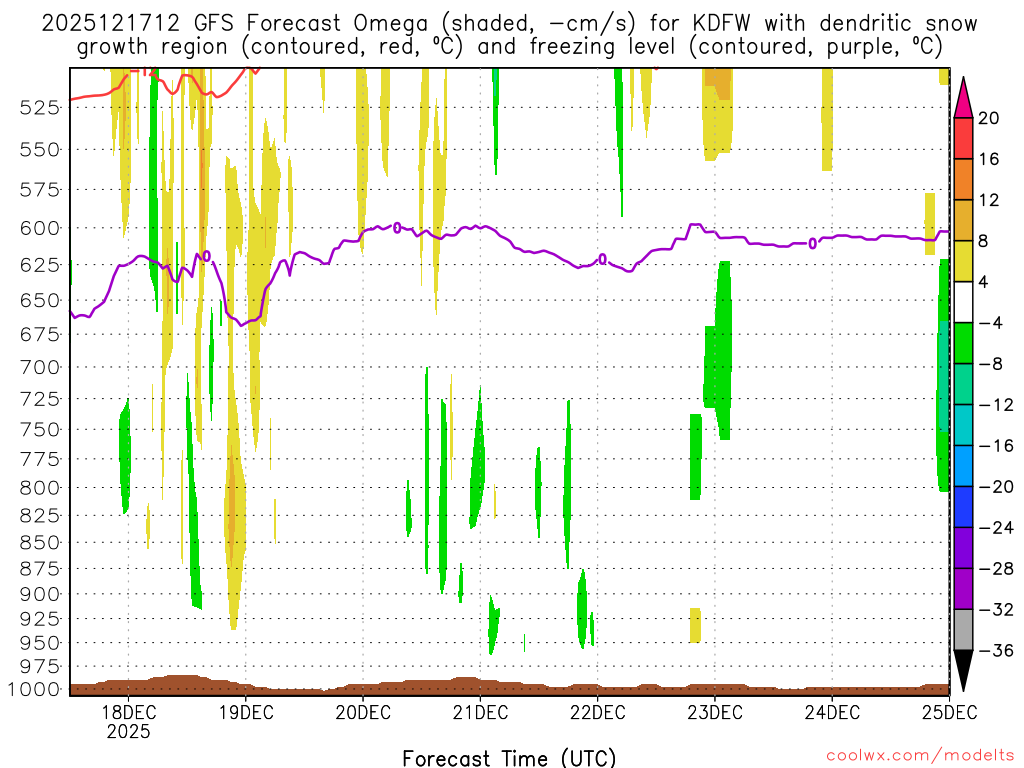This screenshot has height=768, width=1024.
Task: Pick the dark blue -24 to -20 colorbar segment
Action: [x=963, y=507]
